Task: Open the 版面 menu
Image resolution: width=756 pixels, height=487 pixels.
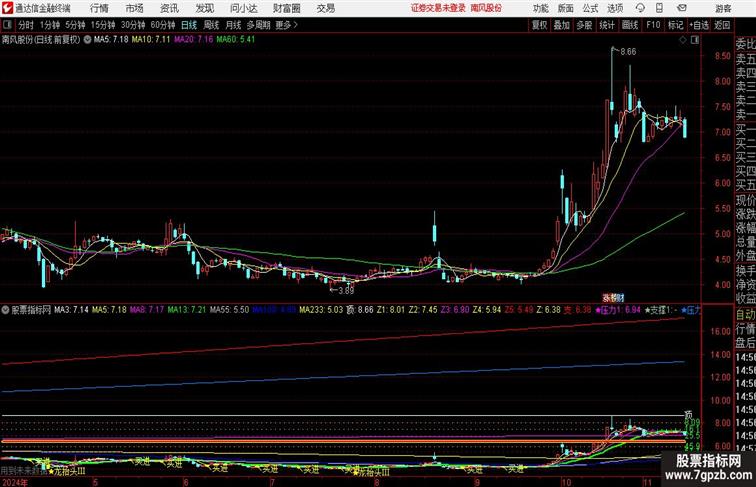Action: (566, 8)
